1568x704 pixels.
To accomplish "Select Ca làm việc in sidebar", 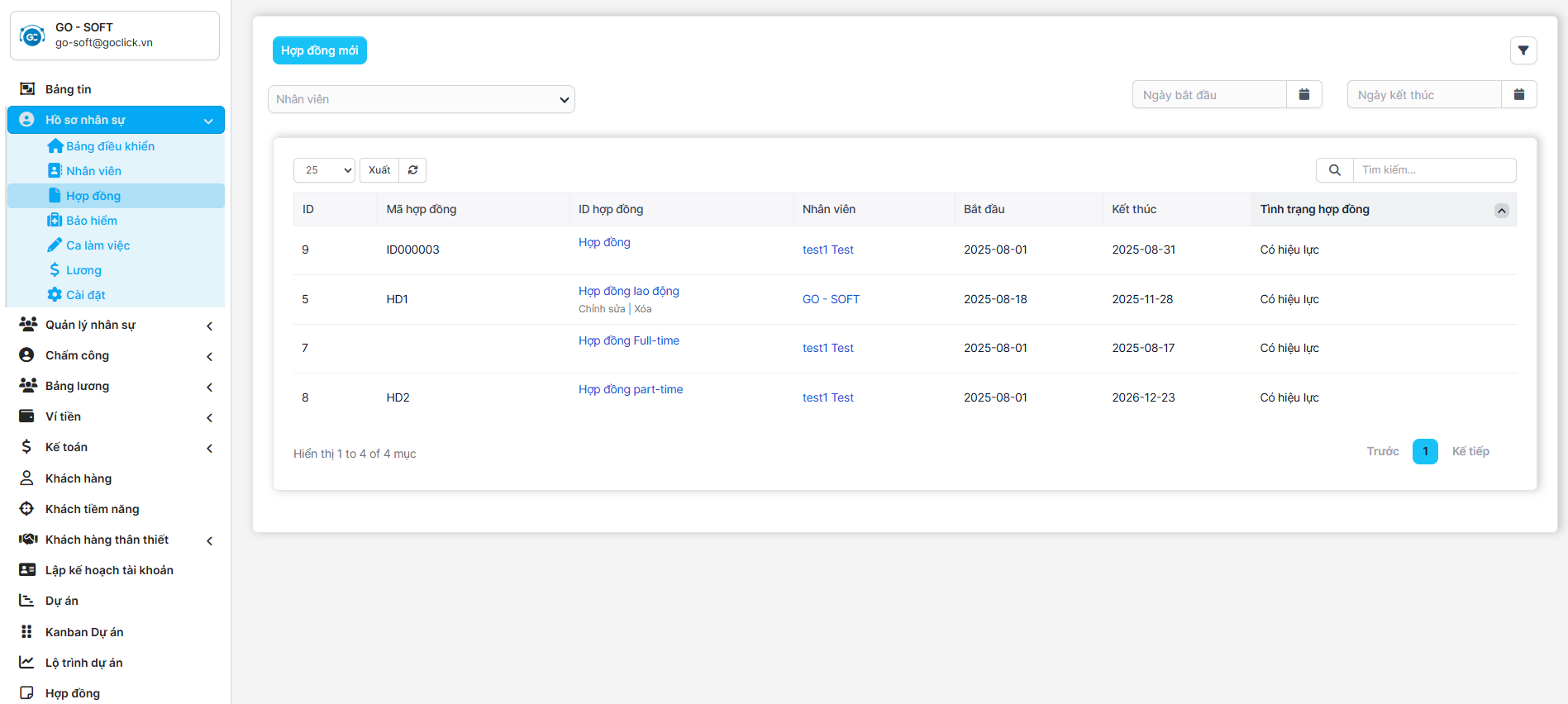I will (x=98, y=245).
